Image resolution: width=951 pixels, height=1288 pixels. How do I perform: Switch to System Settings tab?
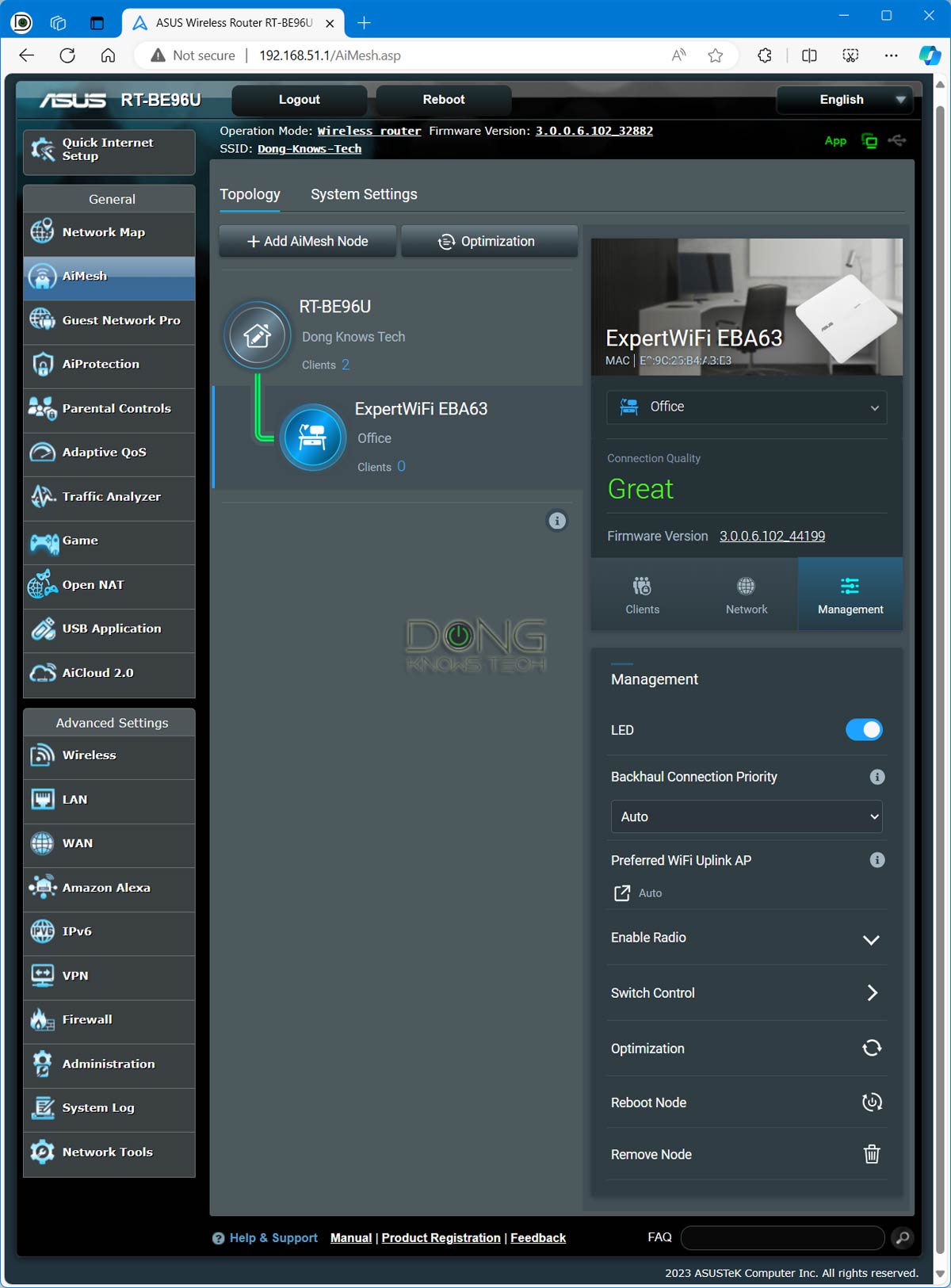point(364,194)
